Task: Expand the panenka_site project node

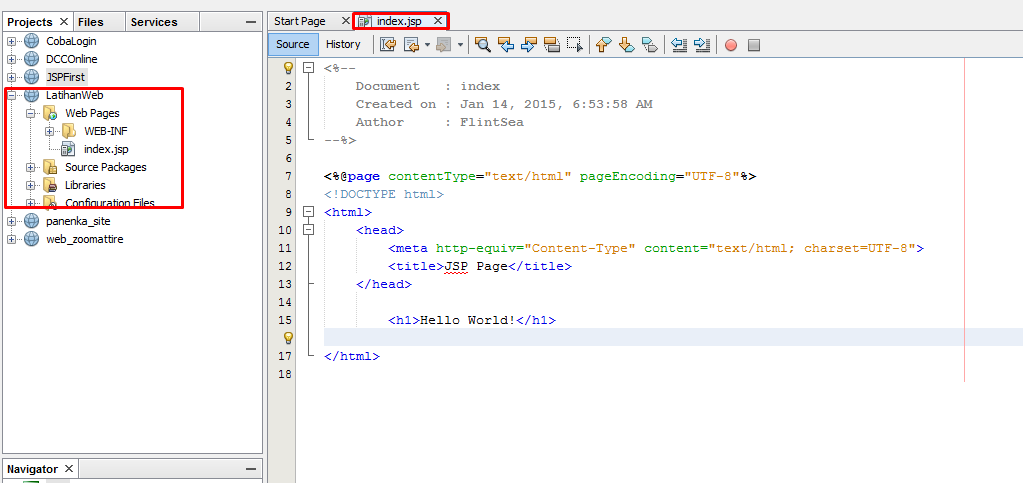Action: tap(12, 221)
